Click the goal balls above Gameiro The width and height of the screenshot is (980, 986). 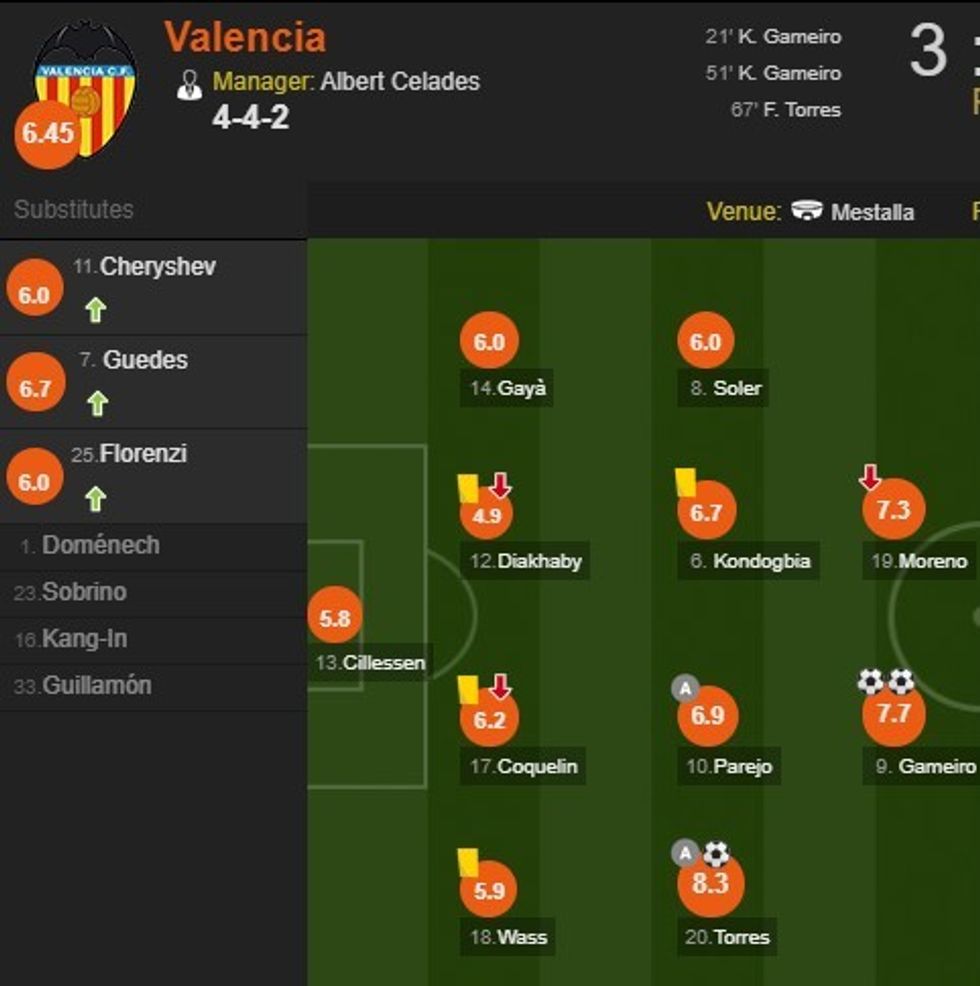[x=886, y=682]
